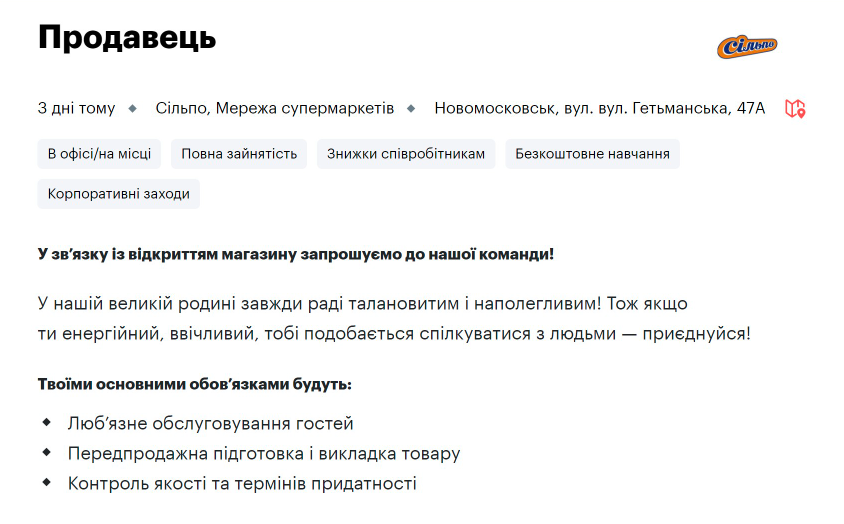Click the "Твоїми основними обов'язками будуть" heading
The height and width of the screenshot is (524, 844).
point(195,384)
